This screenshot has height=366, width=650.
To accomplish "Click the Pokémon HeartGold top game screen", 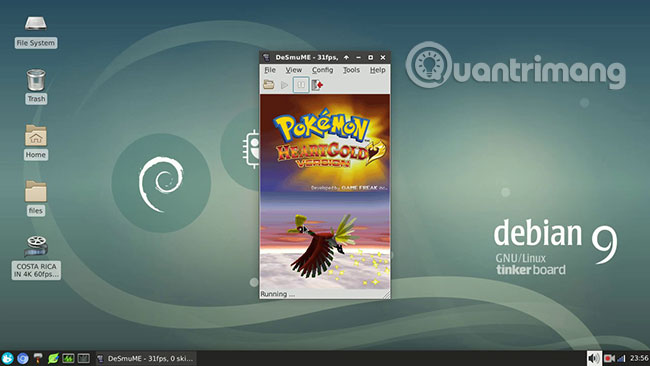I will (325, 143).
